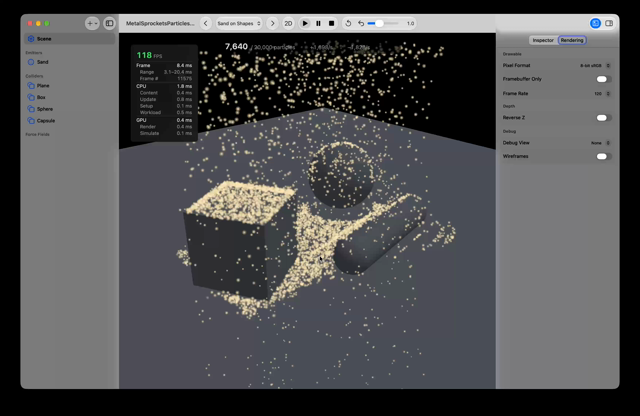Go to the previous demo with left chevron

pyautogui.click(x=206, y=23)
